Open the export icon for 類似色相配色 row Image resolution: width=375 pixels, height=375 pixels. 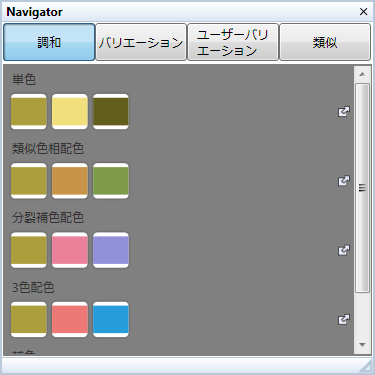[344, 181]
